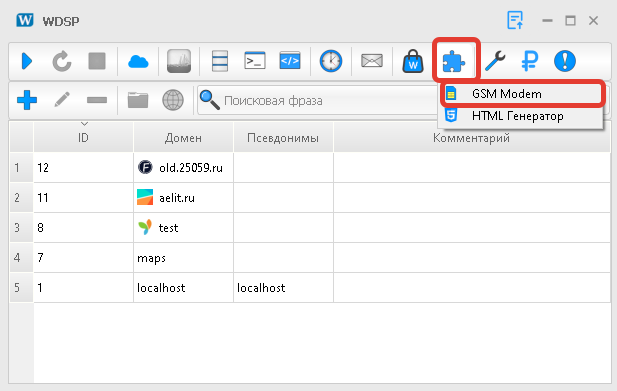Click the WDSP app logo in the title bar

25,20
